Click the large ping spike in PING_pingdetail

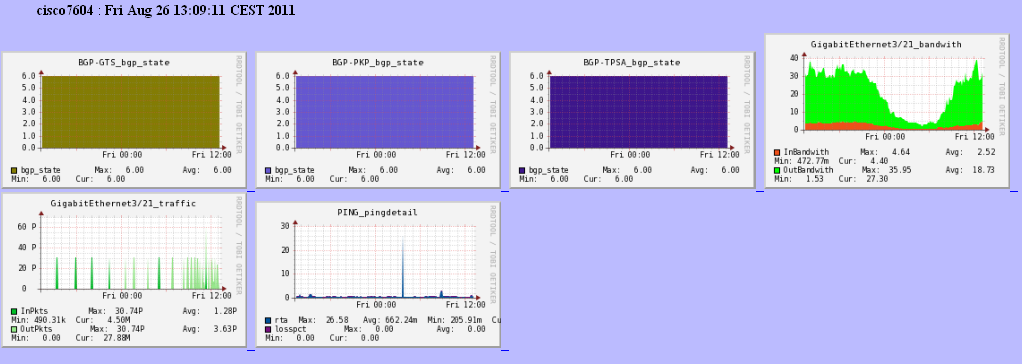pyautogui.click(x=403, y=267)
